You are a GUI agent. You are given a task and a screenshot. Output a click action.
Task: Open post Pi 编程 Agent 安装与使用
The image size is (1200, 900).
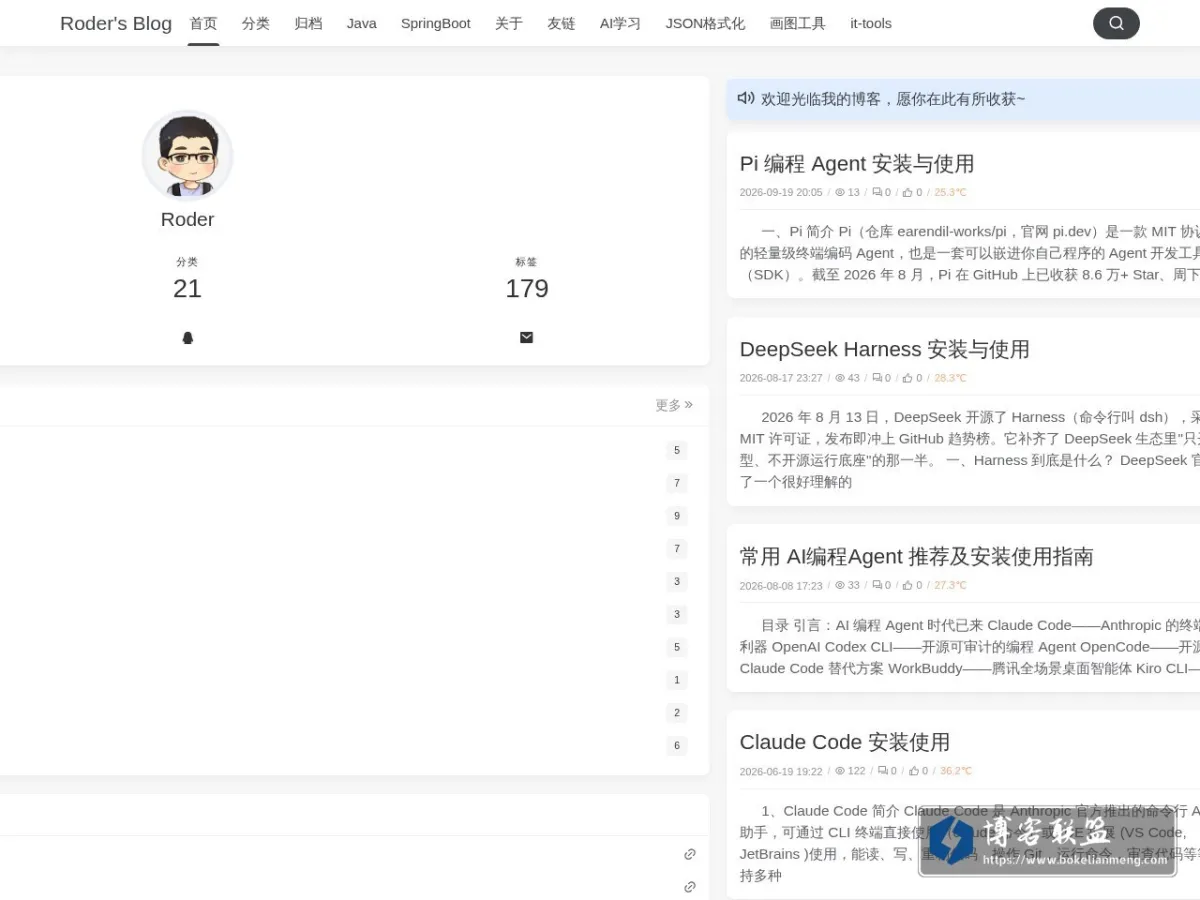[x=857, y=163]
